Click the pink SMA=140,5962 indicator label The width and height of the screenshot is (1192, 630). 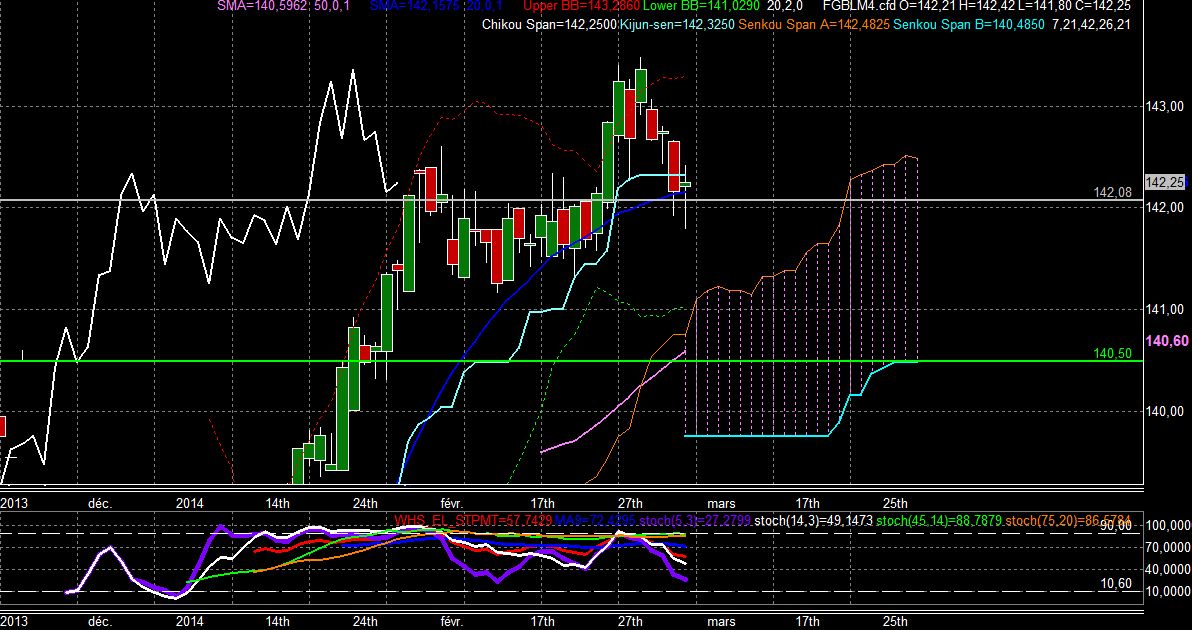point(264,6)
